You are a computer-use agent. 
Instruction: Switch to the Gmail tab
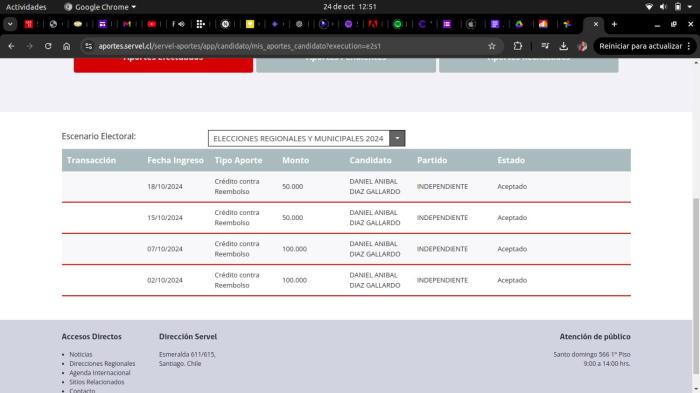[x=127, y=24]
